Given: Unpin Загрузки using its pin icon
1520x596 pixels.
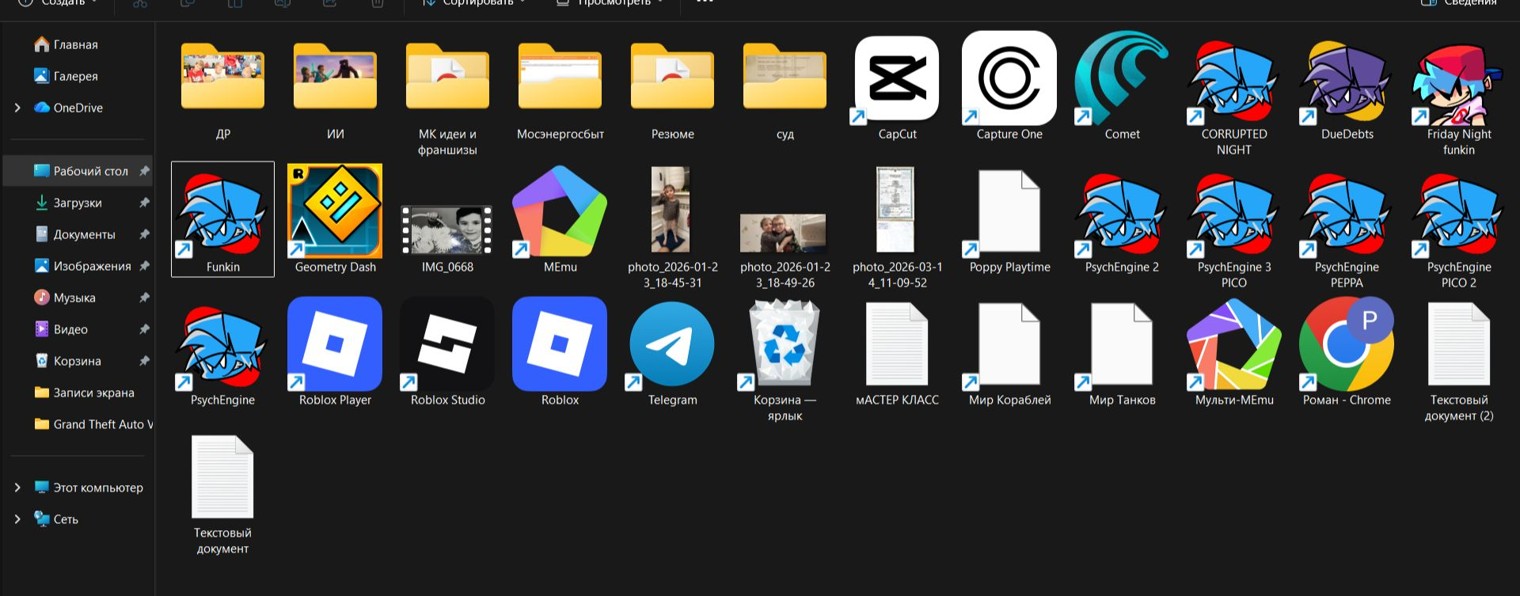Looking at the screenshot, I should coord(144,203).
